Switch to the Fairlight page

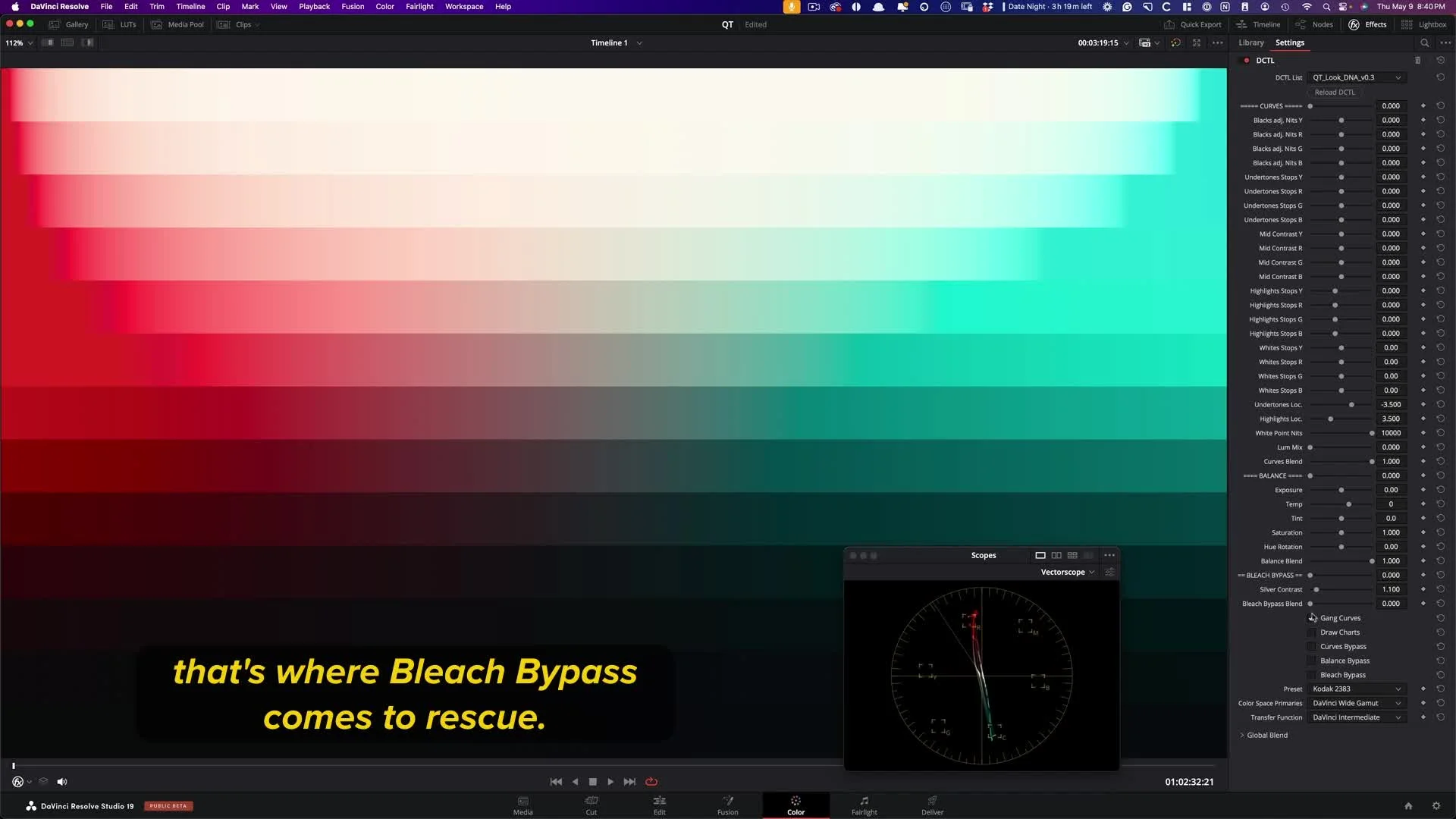coord(864,805)
